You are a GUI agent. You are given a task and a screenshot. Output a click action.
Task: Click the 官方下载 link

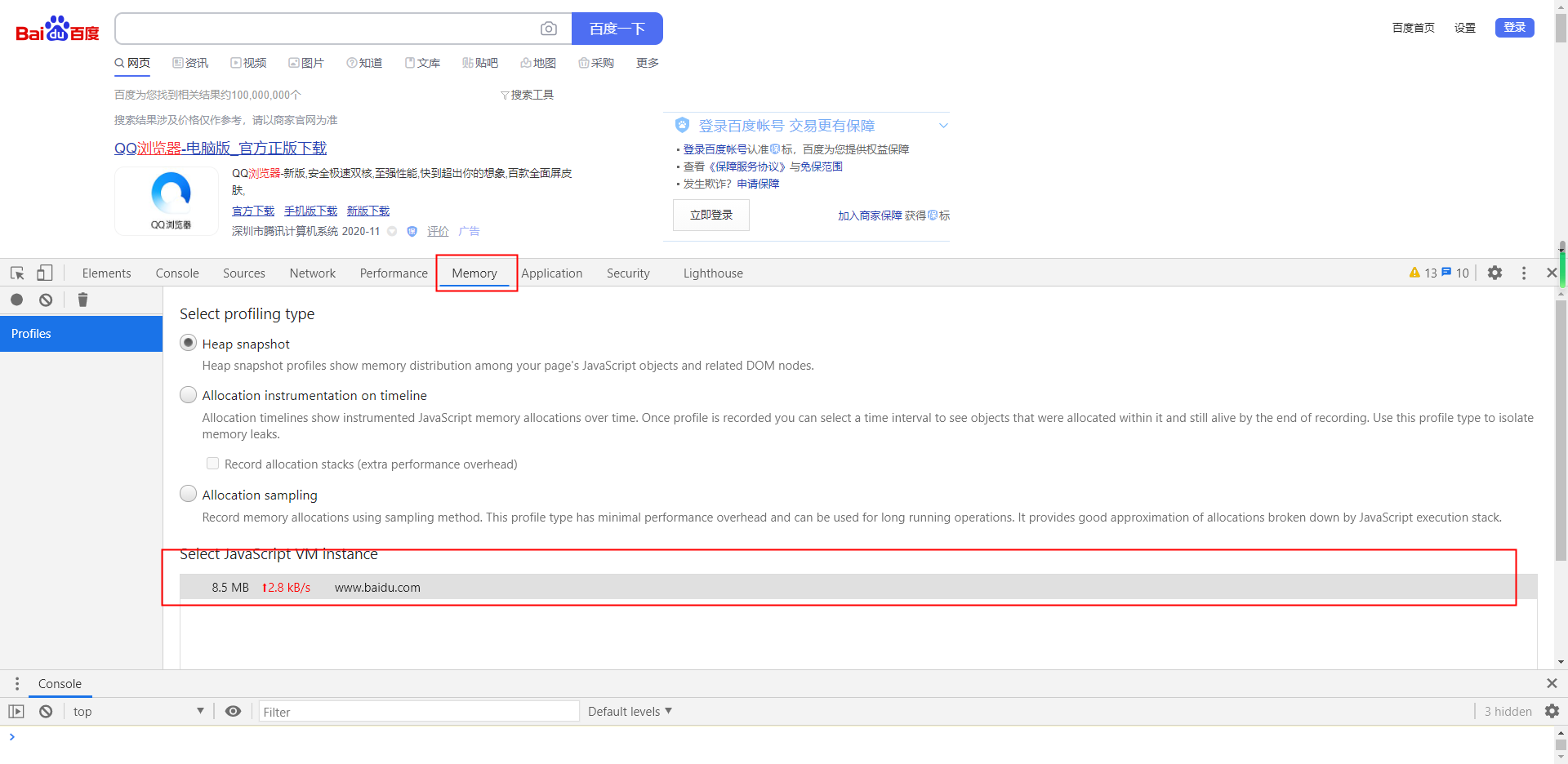coord(253,211)
